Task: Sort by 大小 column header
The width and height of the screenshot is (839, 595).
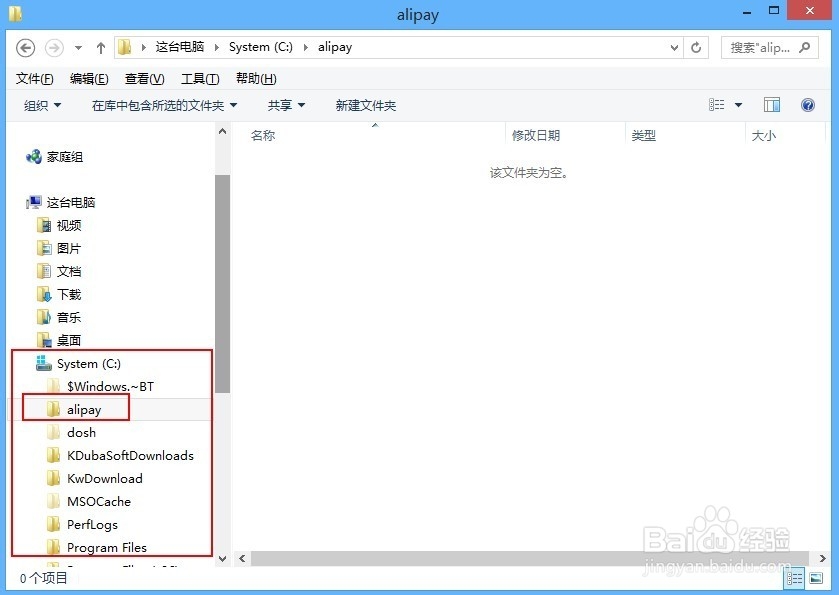Action: point(764,135)
